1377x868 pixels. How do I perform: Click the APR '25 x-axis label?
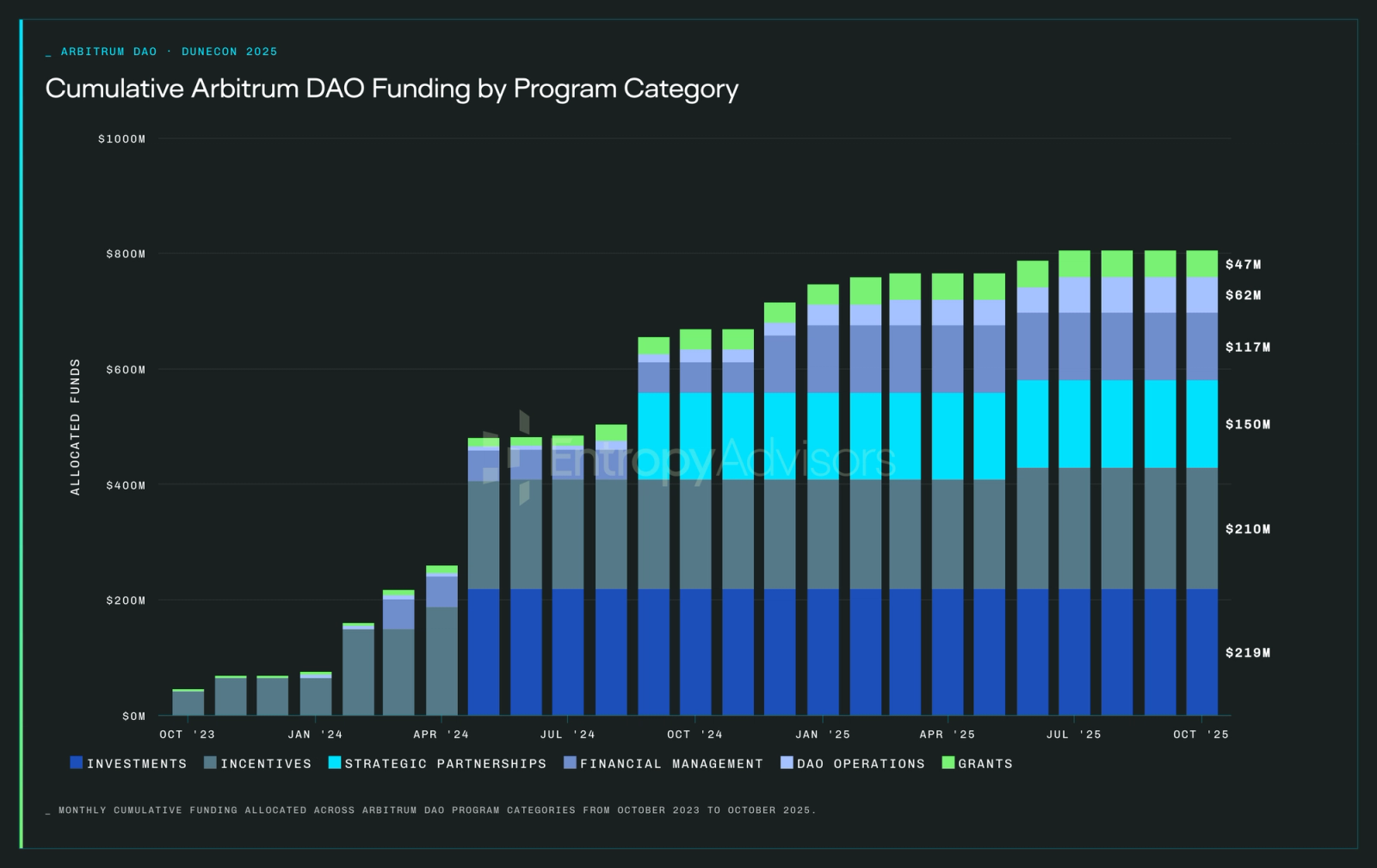947,735
